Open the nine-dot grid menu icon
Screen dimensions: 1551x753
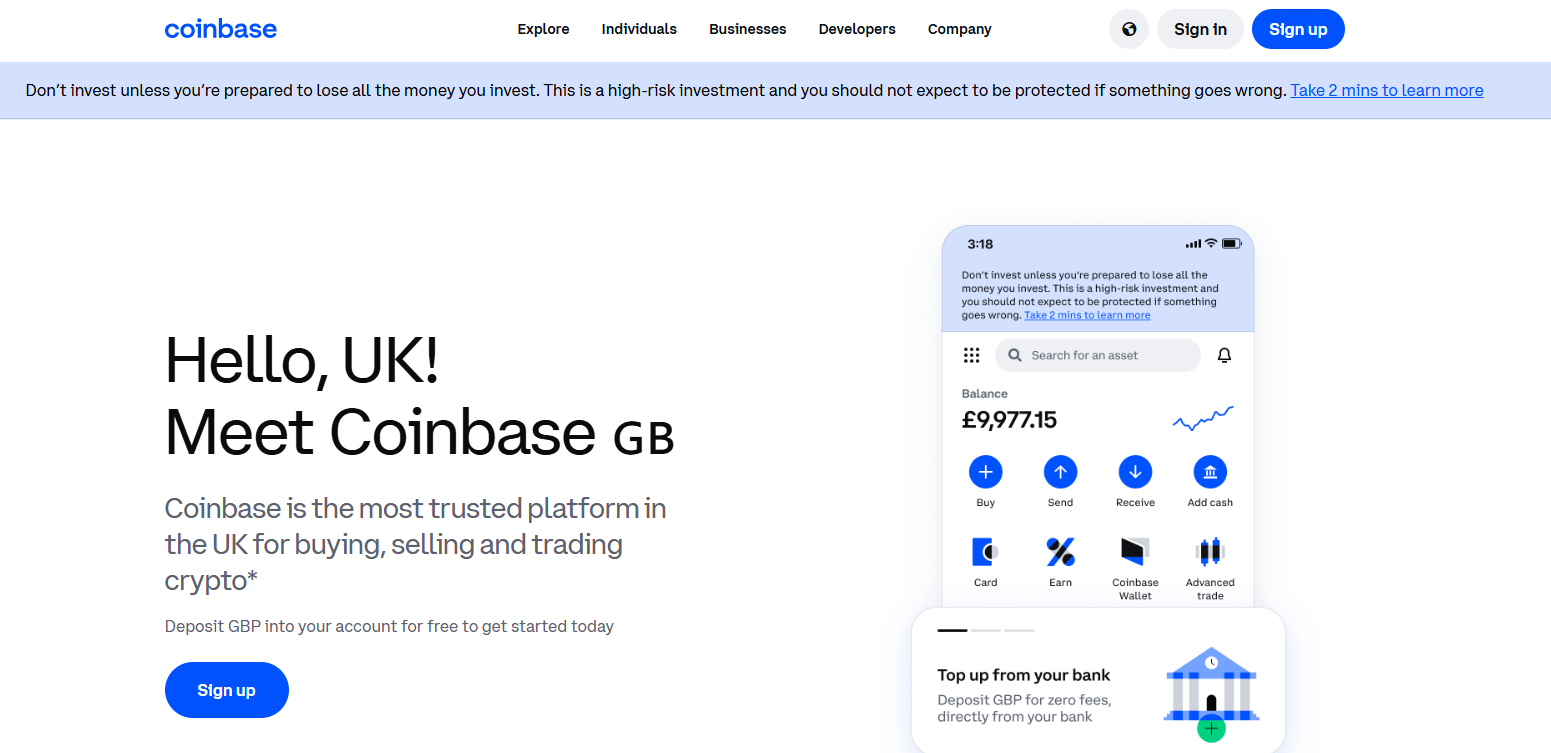[x=971, y=355]
